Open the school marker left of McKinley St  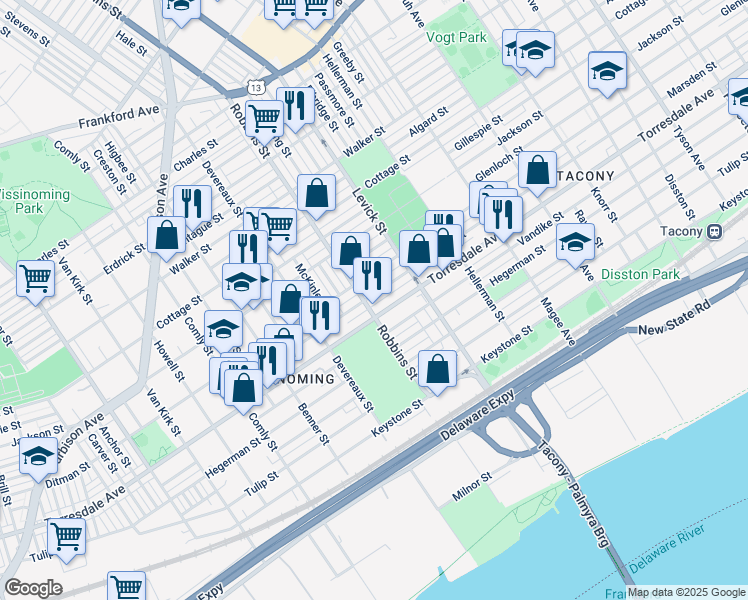(241, 284)
